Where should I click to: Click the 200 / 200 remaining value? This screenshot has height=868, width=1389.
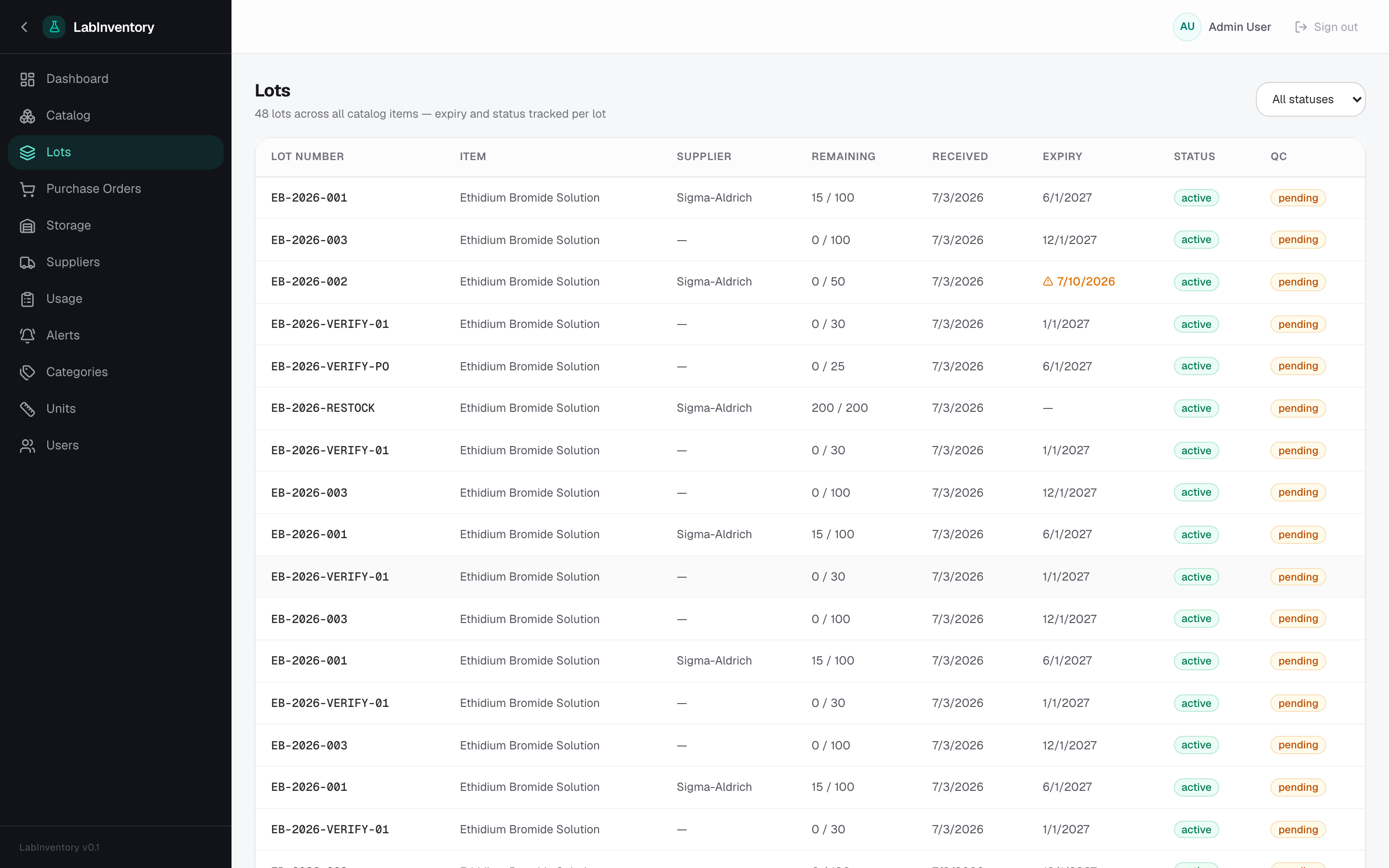[839, 408]
